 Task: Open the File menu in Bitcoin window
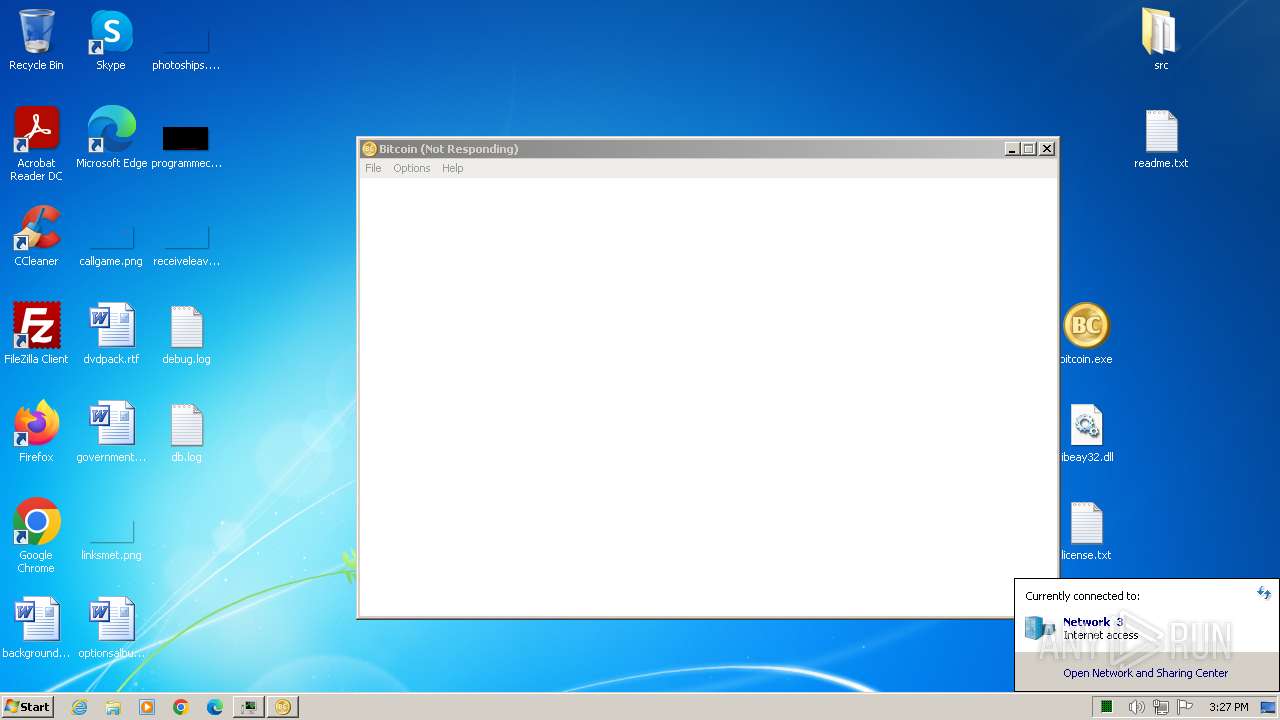373,168
